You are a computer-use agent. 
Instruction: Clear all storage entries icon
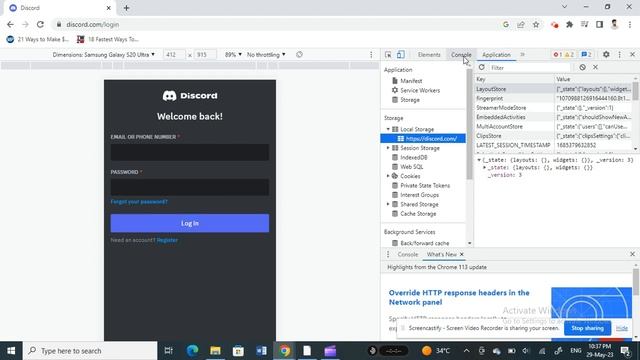click(582, 67)
